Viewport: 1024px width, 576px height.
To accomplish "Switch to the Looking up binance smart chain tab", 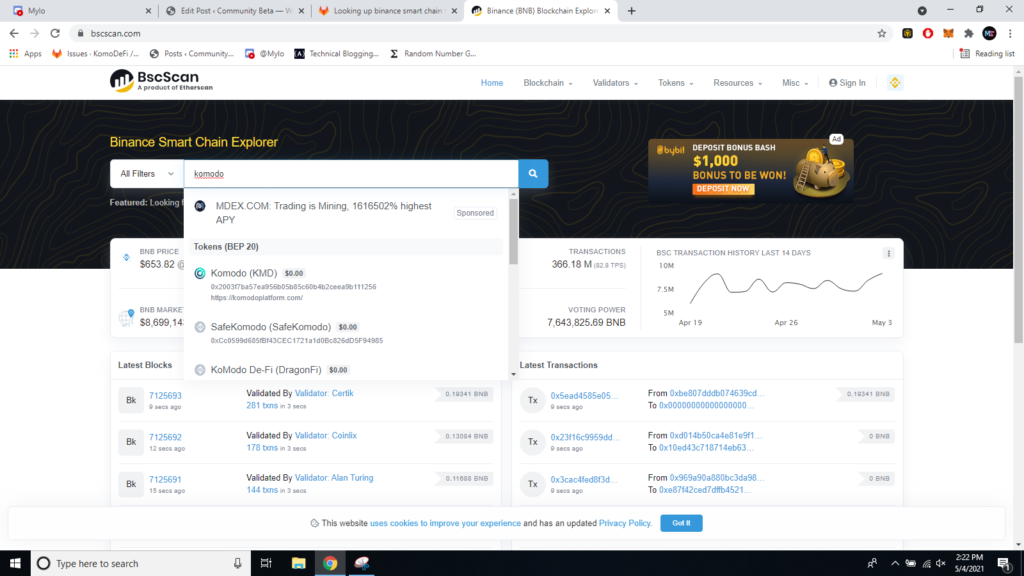I will (x=387, y=11).
